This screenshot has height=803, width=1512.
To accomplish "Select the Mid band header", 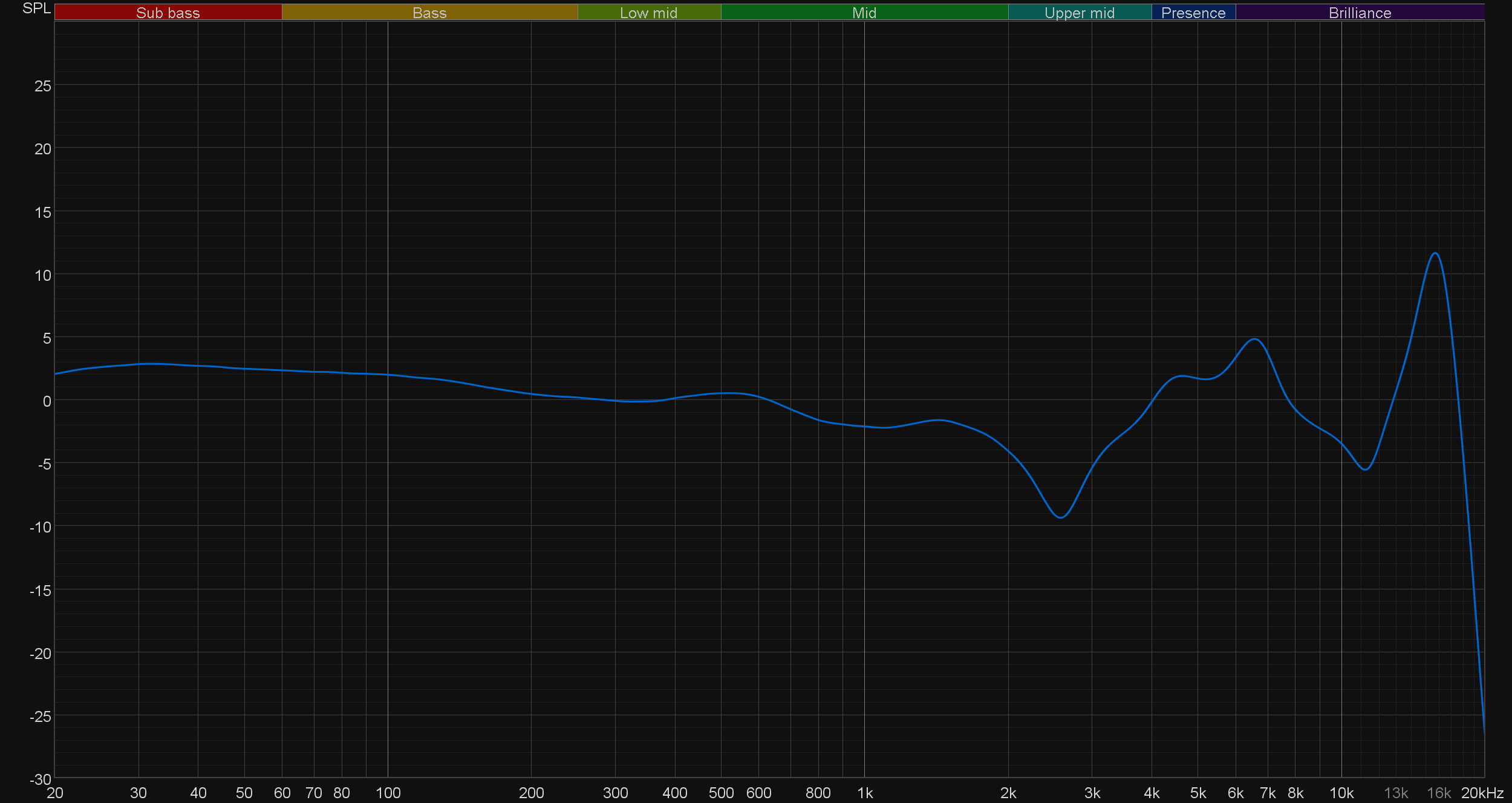I will coord(864,13).
